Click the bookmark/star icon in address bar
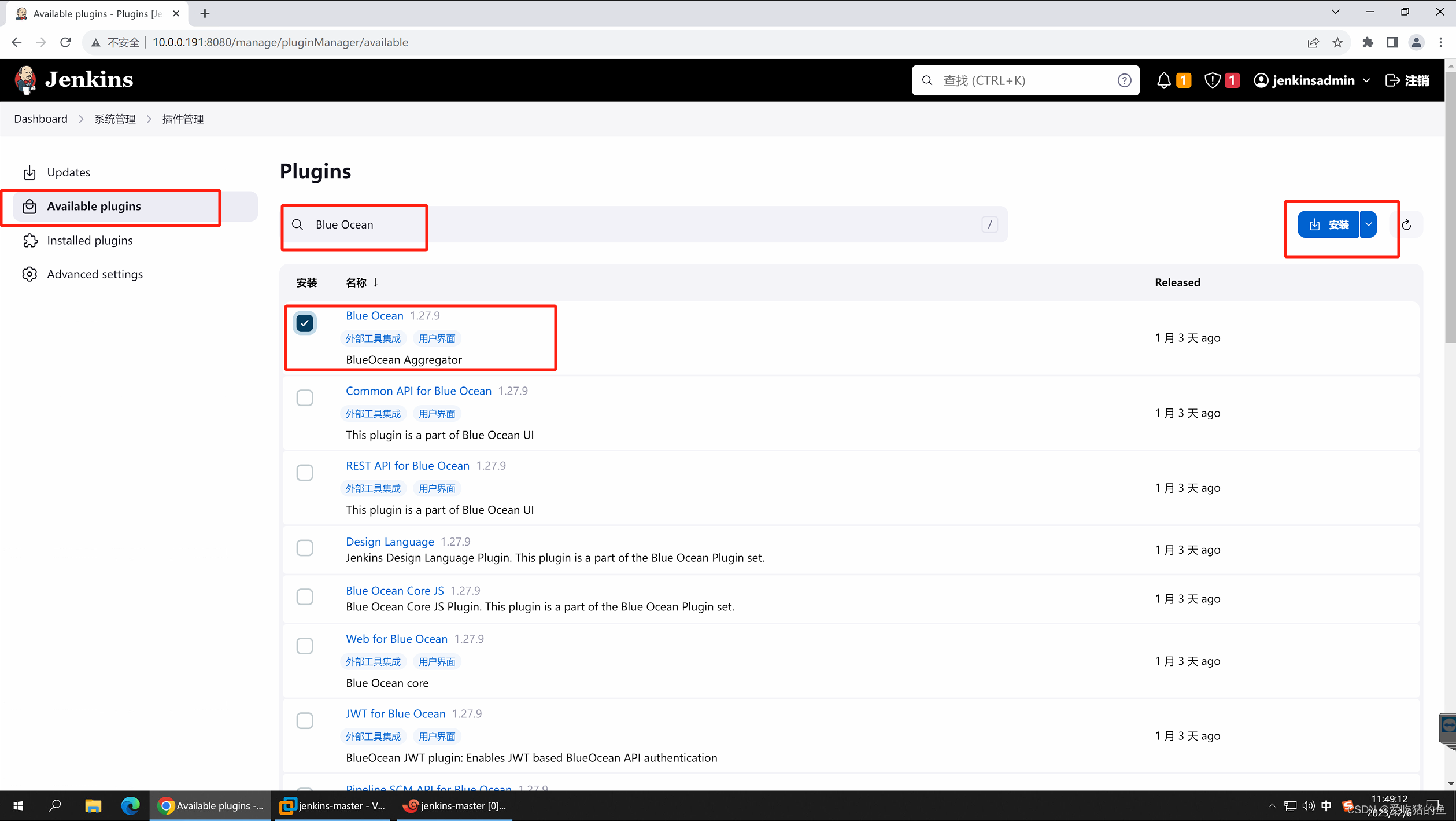Image resolution: width=1456 pixels, height=821 pixels. click(1338, 42)
